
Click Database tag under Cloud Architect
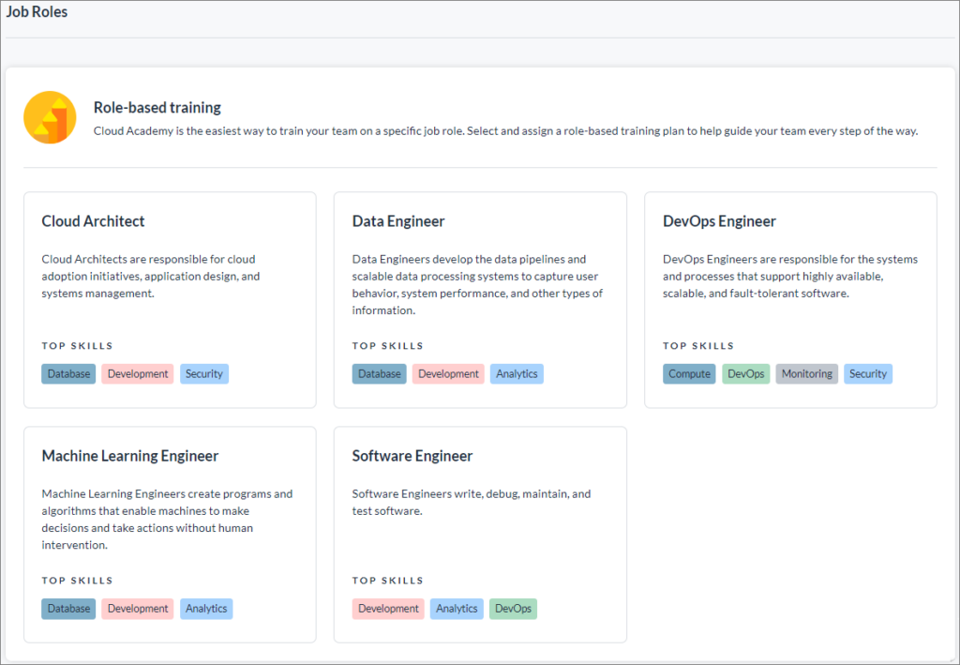point(69,374)
